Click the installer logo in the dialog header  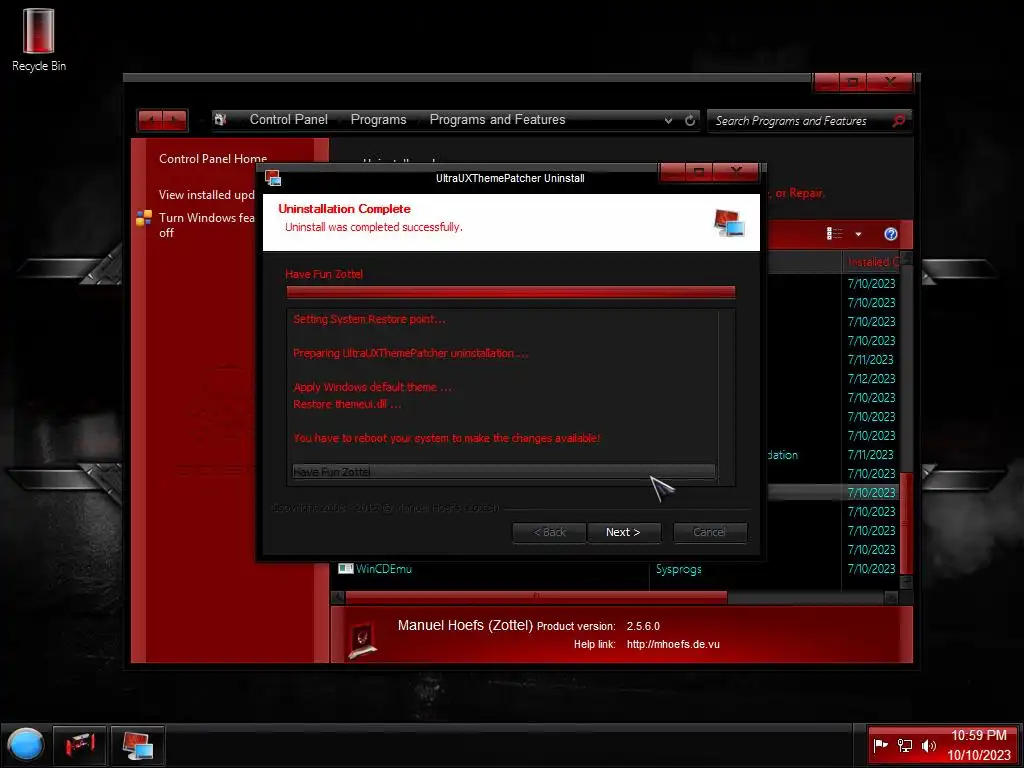click(729, 223)
